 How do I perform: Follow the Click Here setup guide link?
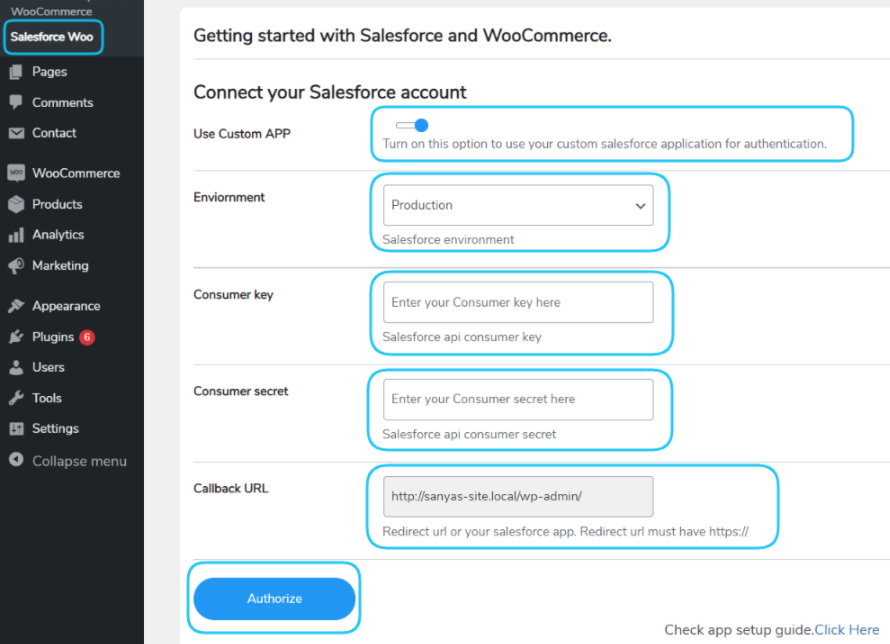[x=847, y=630]
